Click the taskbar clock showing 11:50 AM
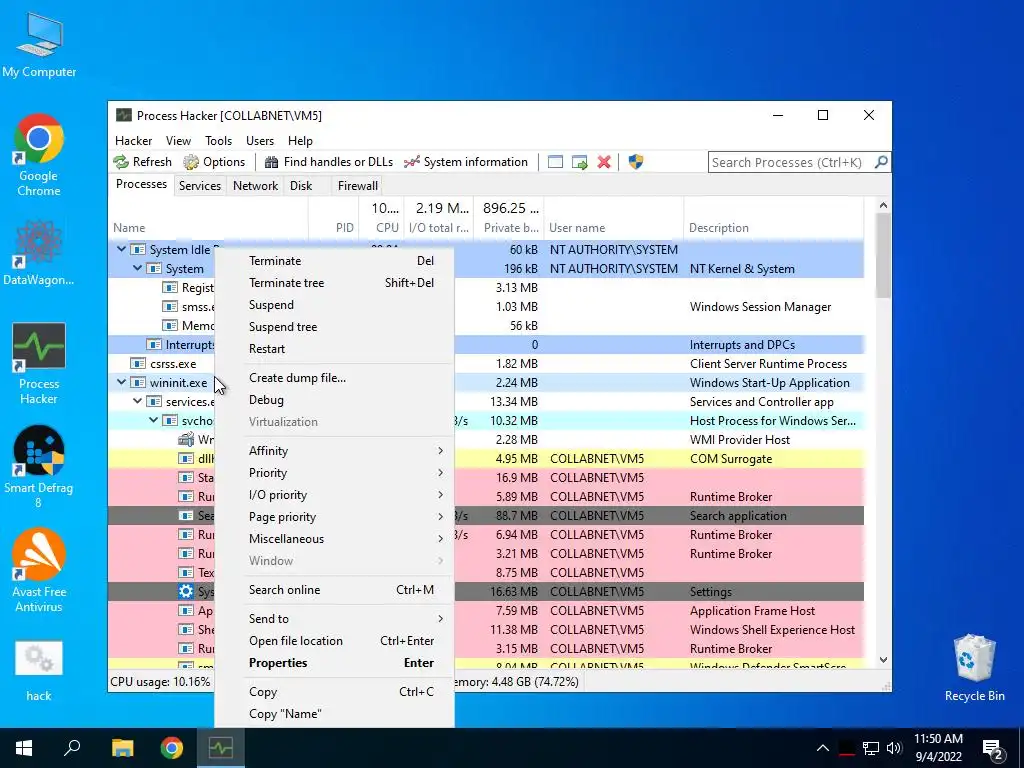 [938, 748]
